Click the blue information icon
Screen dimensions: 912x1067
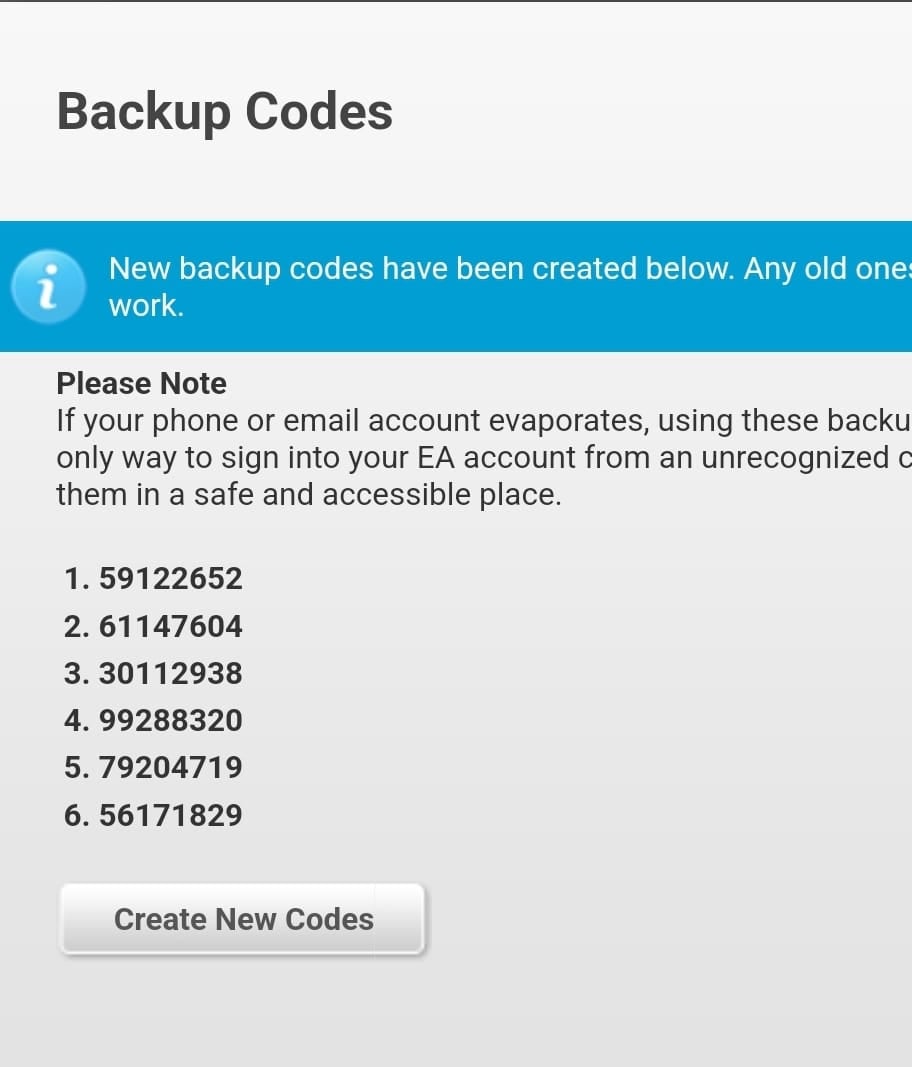click(x=47, y=286)
